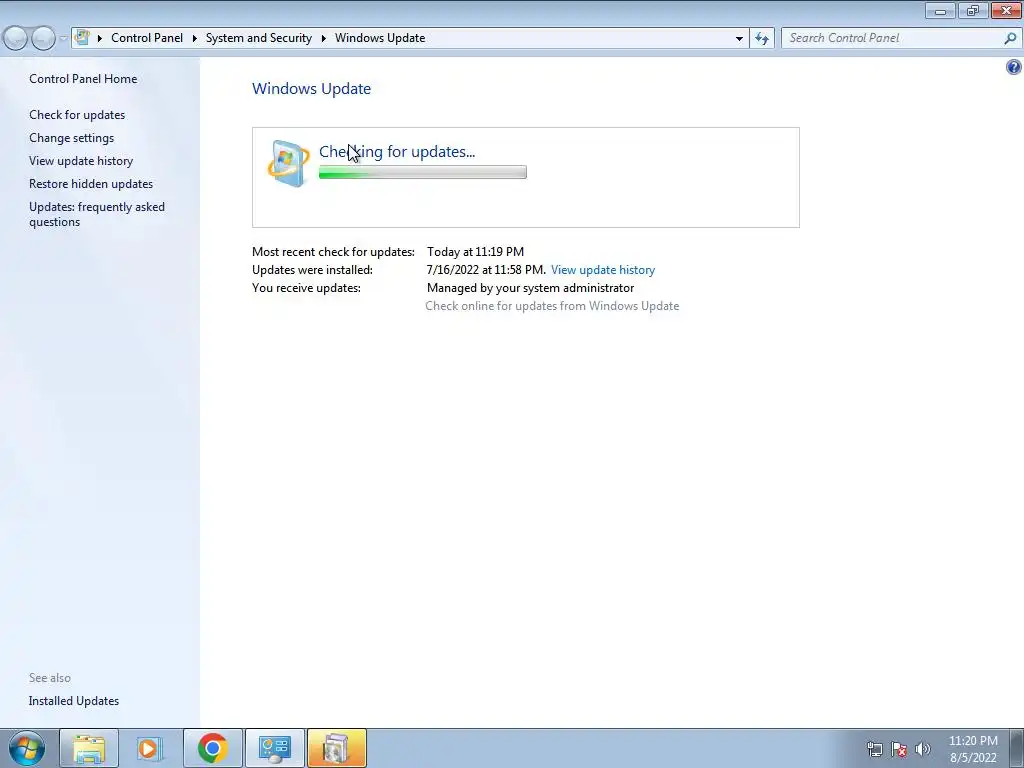Open the recent pages dropdown beside Forward
The width and height of the screenshot is (1024, 768).
63,39
